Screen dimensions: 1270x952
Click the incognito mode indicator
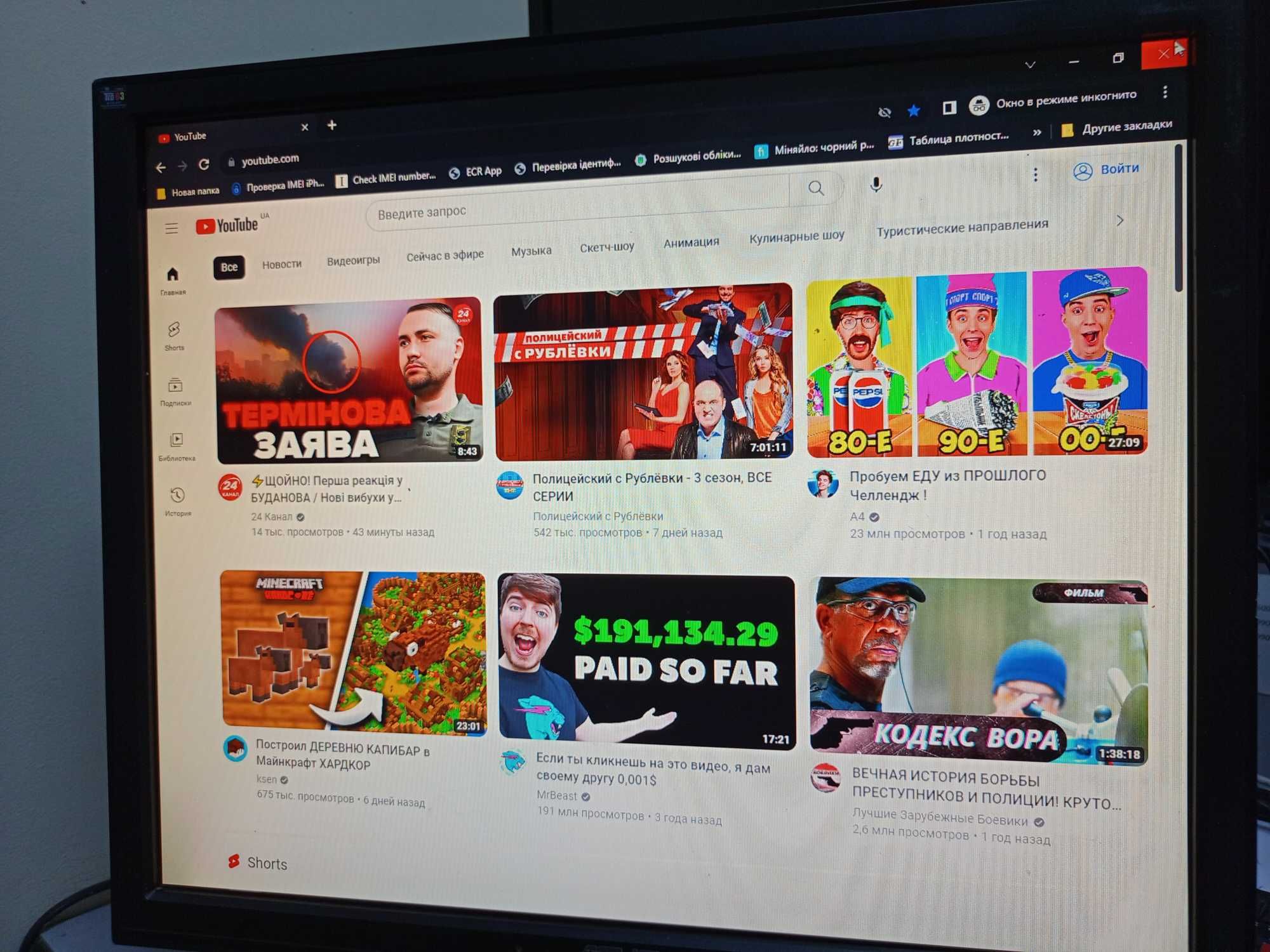[1053, 101]
